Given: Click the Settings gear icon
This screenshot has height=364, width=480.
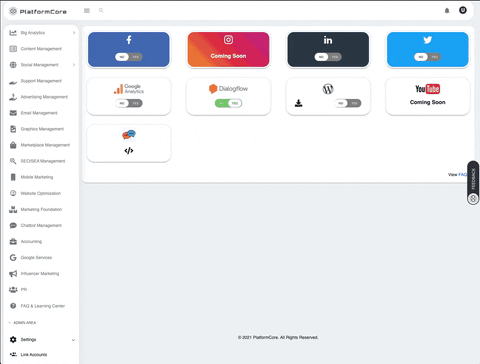Looking at the screenshot, I should (13, 339).
